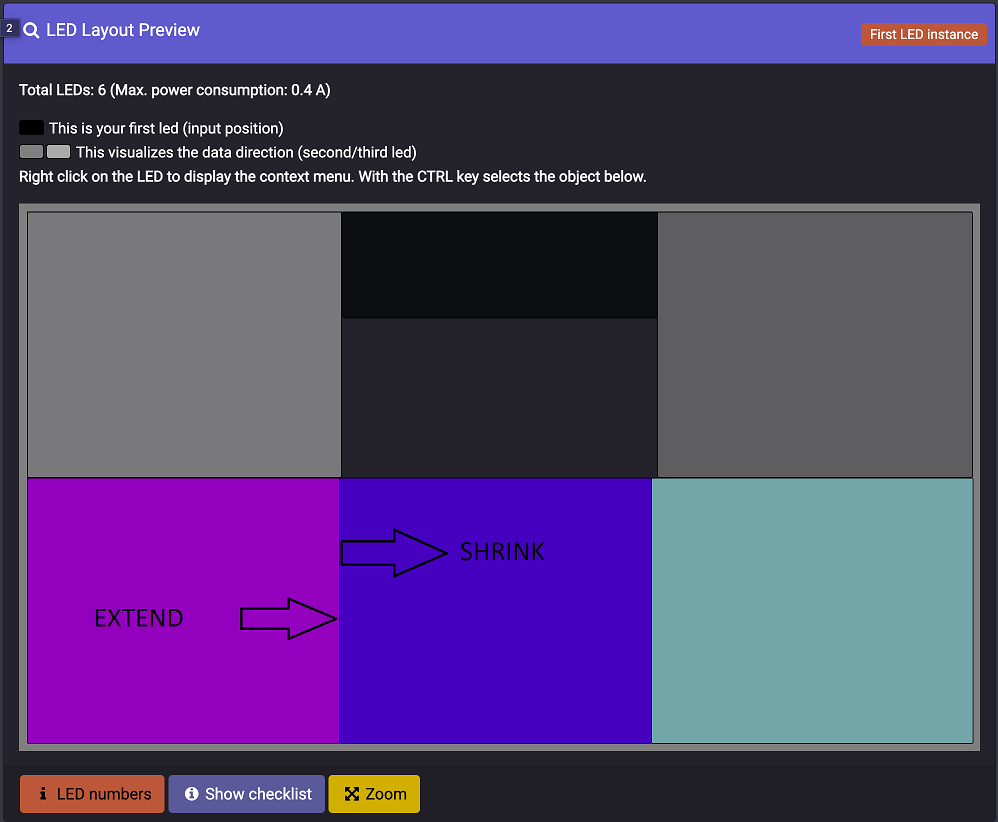This screenshot has height=822, width=998.
Task: Click the arrow outline next to EXTEND
Action: [288, 618]
